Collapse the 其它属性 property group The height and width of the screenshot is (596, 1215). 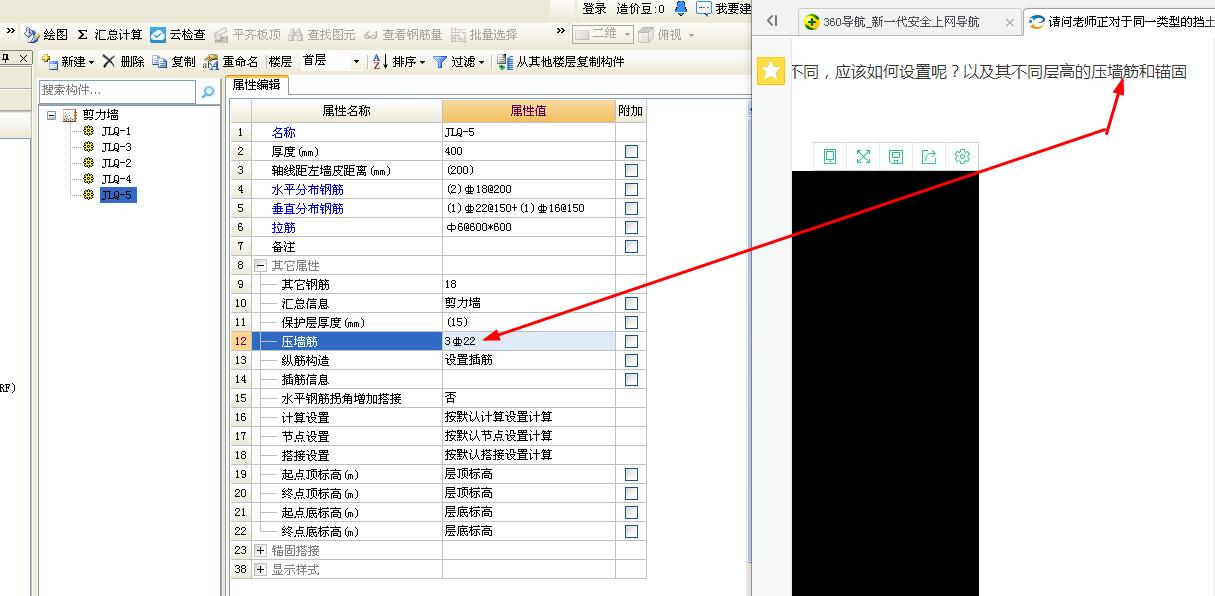[x=261, y=266]
